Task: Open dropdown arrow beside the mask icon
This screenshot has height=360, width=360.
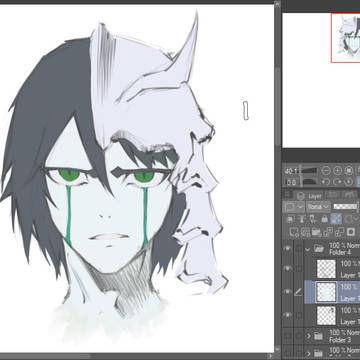Action: tap(356, 219)
